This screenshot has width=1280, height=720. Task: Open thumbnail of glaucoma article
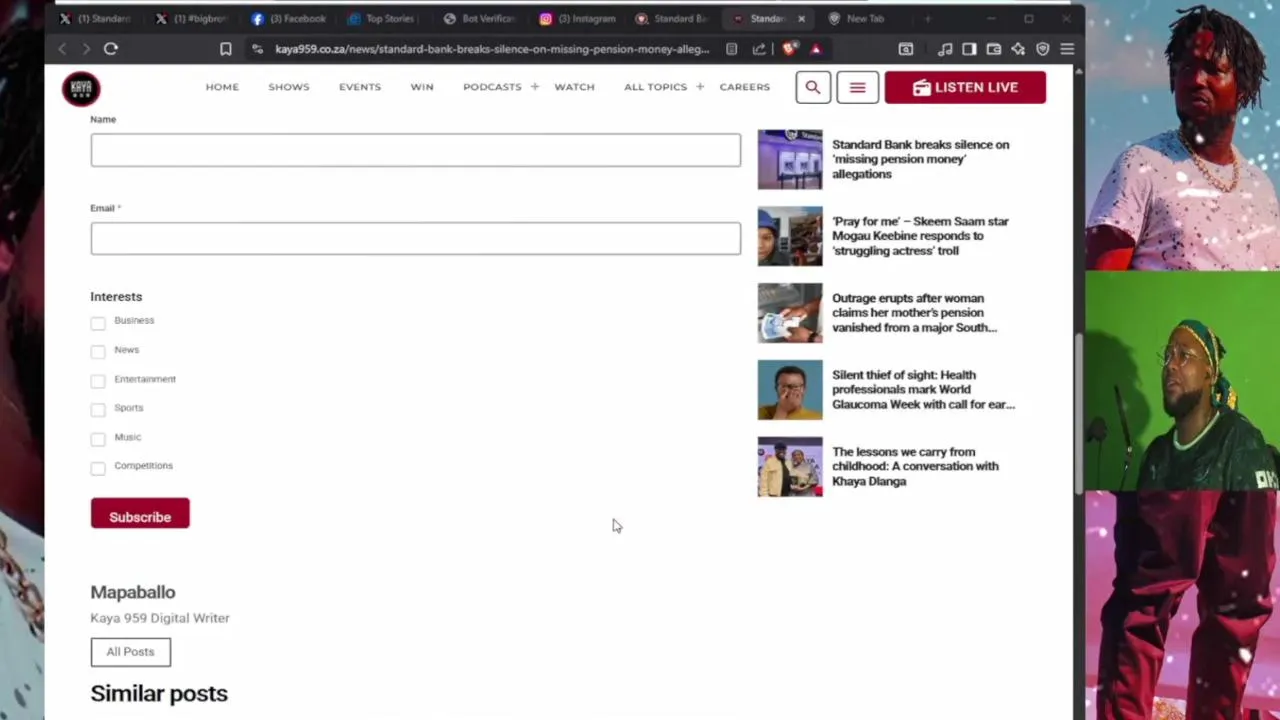[790, 390]
